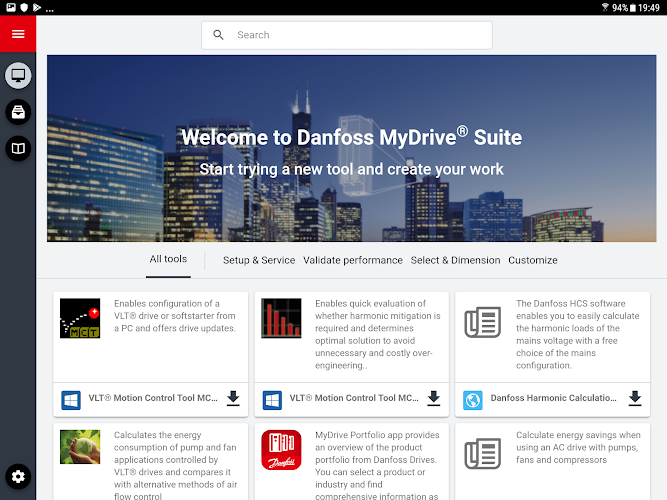
Task: Download Danfoss Harmonic Calculation tool
Action: (635, 398)
